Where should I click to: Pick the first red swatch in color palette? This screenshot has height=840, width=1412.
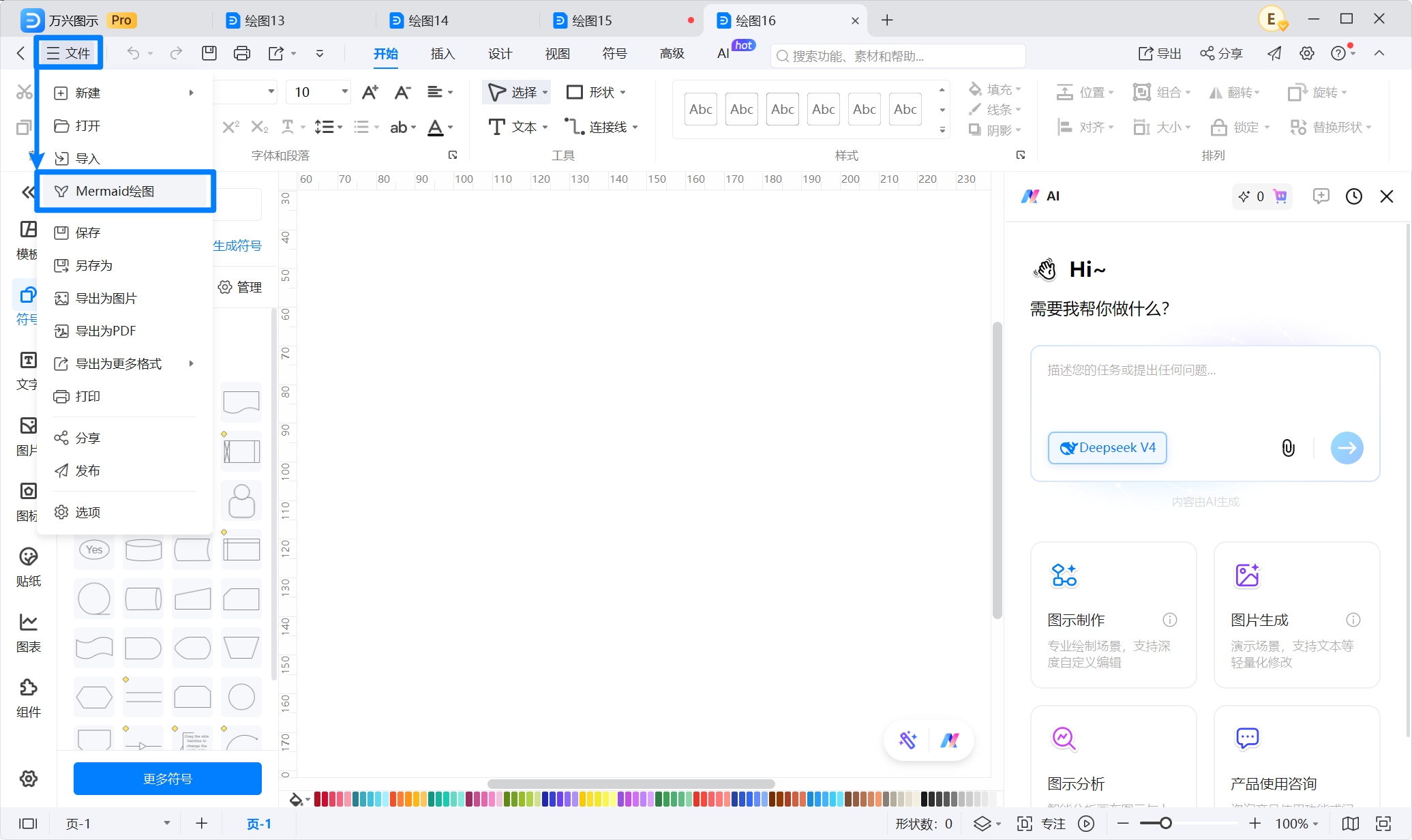tap(318, 799)
